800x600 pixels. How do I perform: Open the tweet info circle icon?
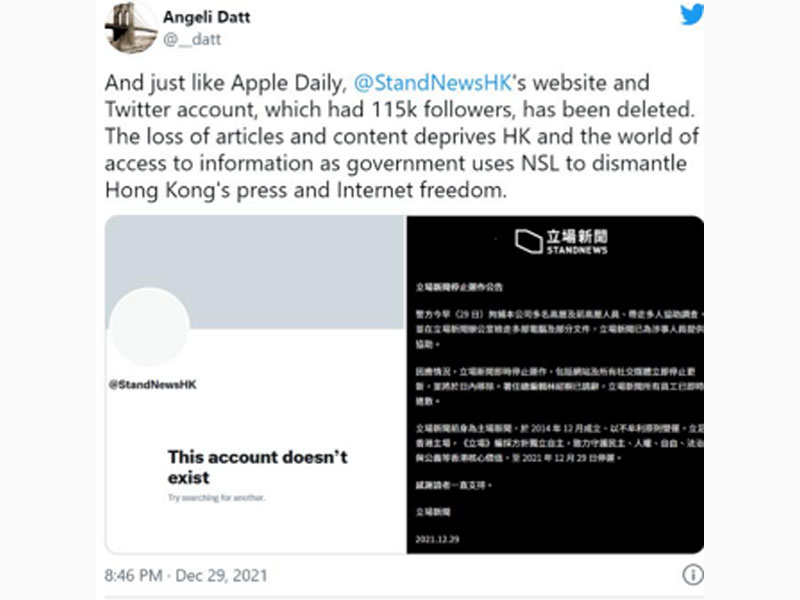pos(692,574)
